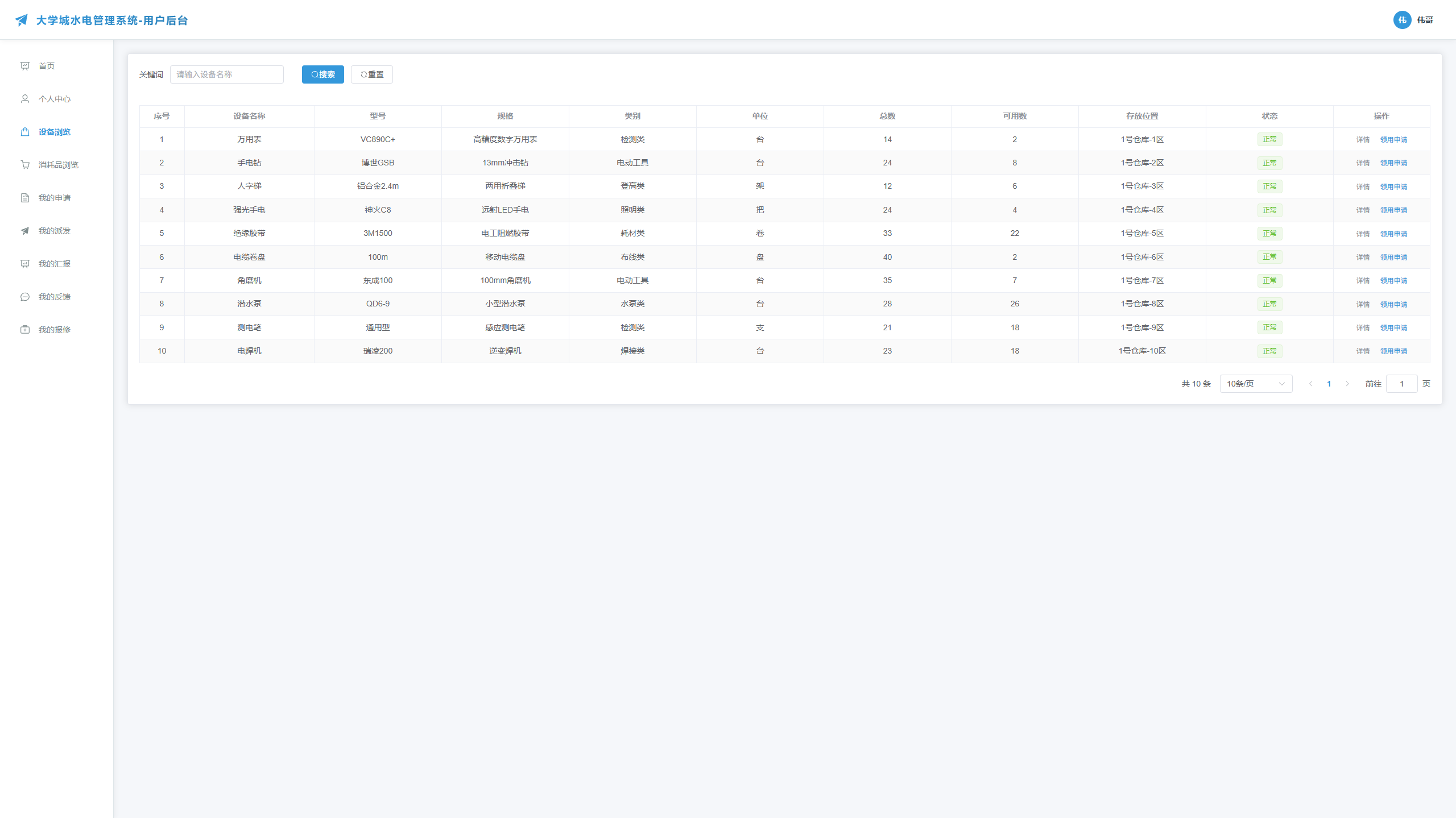Open the 10条/页 page size dropdown

click(1256, 384)
